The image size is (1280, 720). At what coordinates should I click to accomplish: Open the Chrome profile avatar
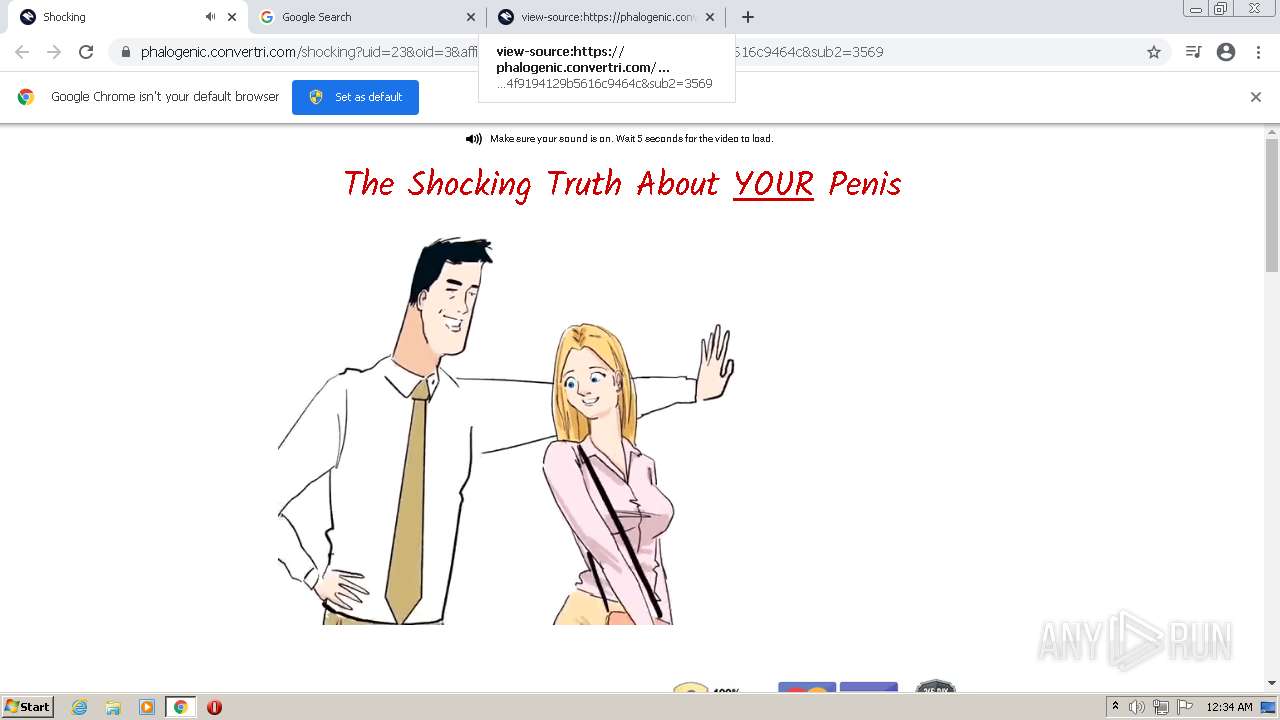click(1226, 52)
